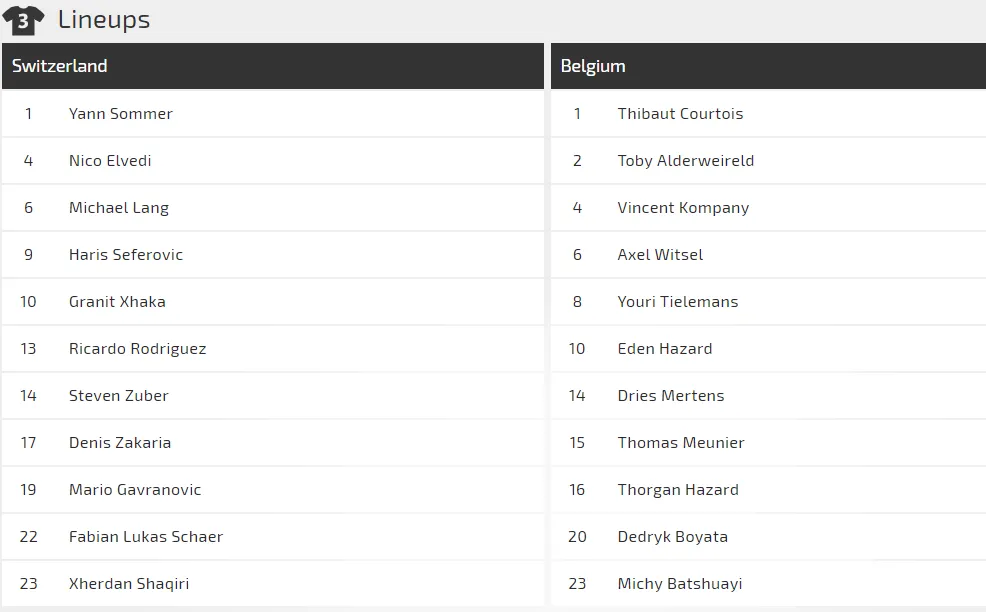Select Thorgan Hazard's name
The image size is (986, 612).
coord(678,490)
